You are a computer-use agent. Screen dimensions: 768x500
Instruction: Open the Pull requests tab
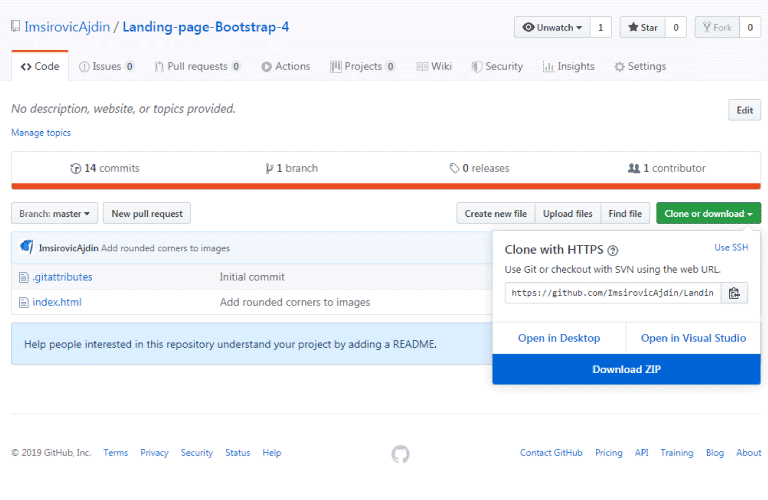coord(197,66)
